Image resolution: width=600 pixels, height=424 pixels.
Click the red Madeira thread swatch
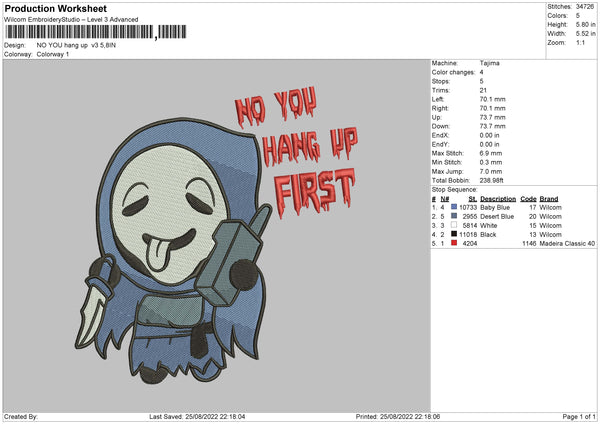pyautogui.click(x=454, y=243)
